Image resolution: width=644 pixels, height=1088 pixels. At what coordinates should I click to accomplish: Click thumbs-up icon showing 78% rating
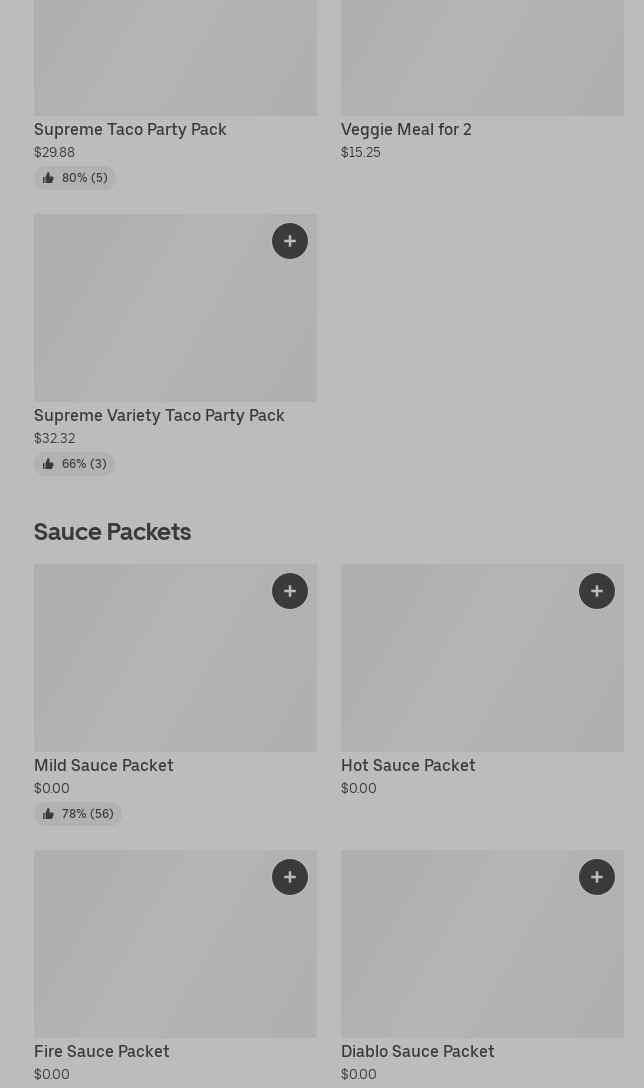pos(48,814)
